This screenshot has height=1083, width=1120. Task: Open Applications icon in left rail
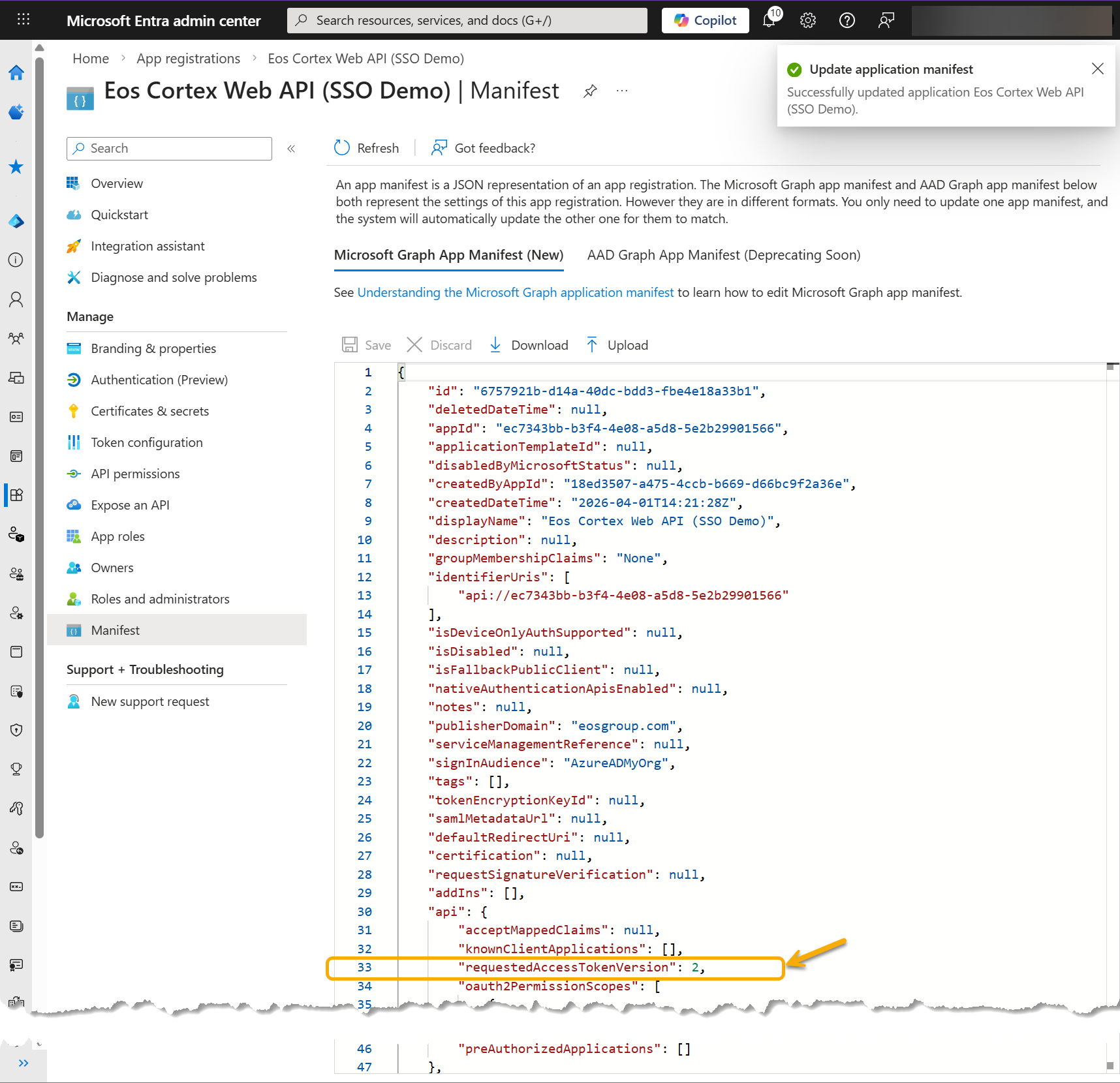click(x=16, y=495)
